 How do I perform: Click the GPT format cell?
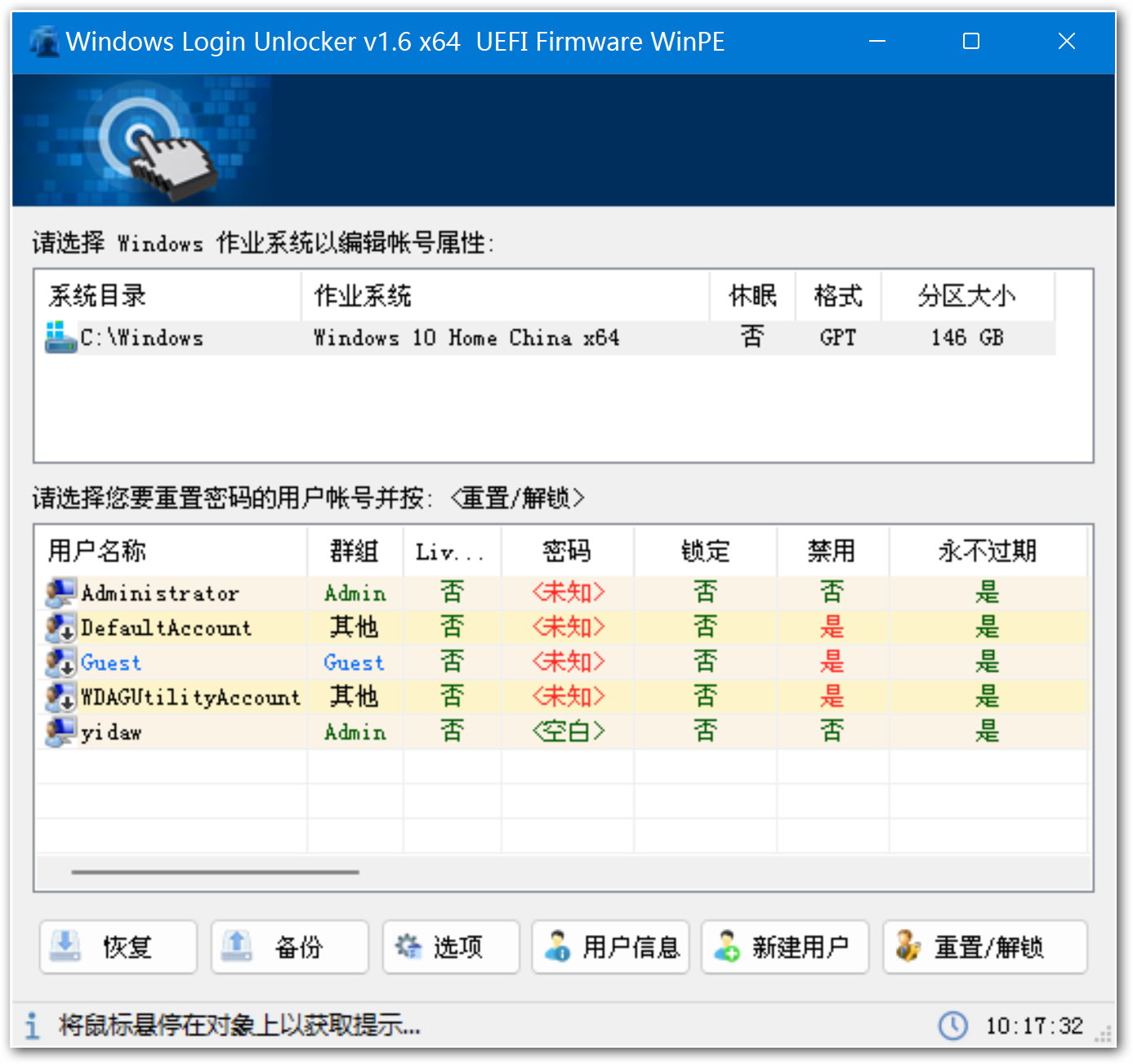(x=838, y=338)
